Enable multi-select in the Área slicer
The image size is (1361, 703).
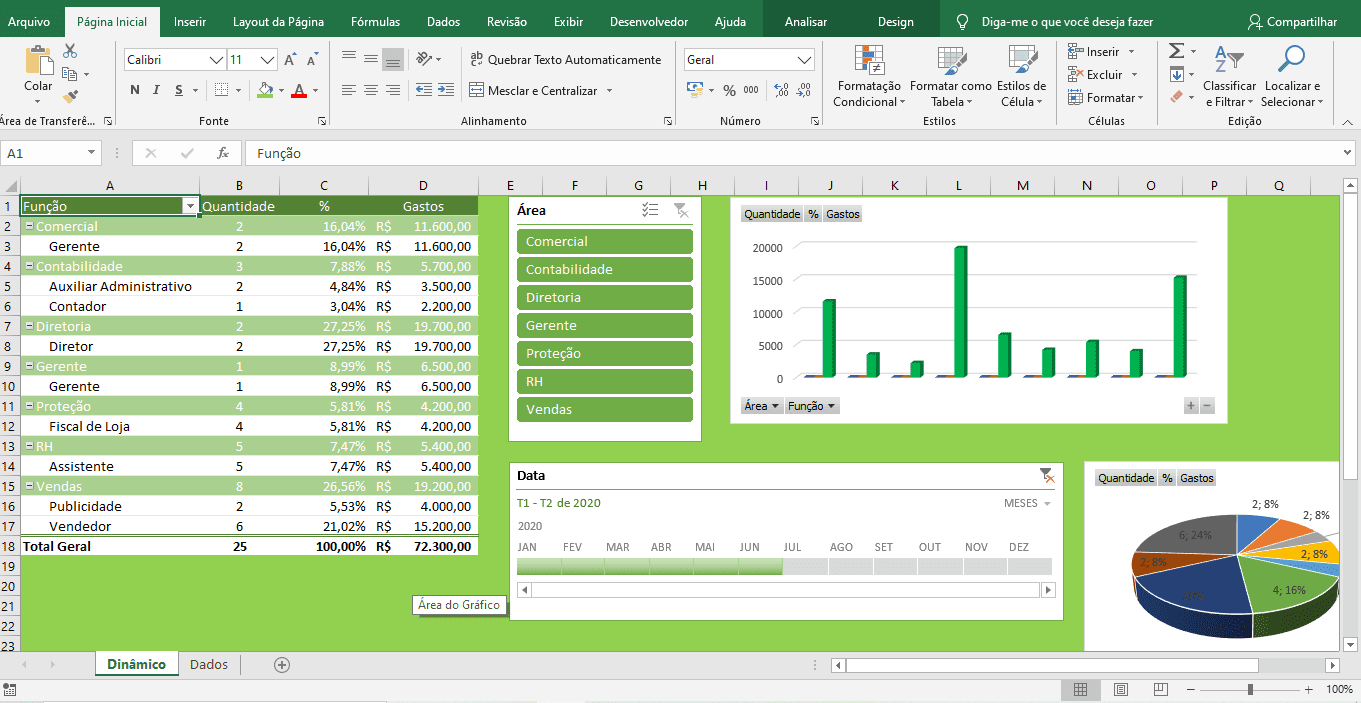click(649, 210)
